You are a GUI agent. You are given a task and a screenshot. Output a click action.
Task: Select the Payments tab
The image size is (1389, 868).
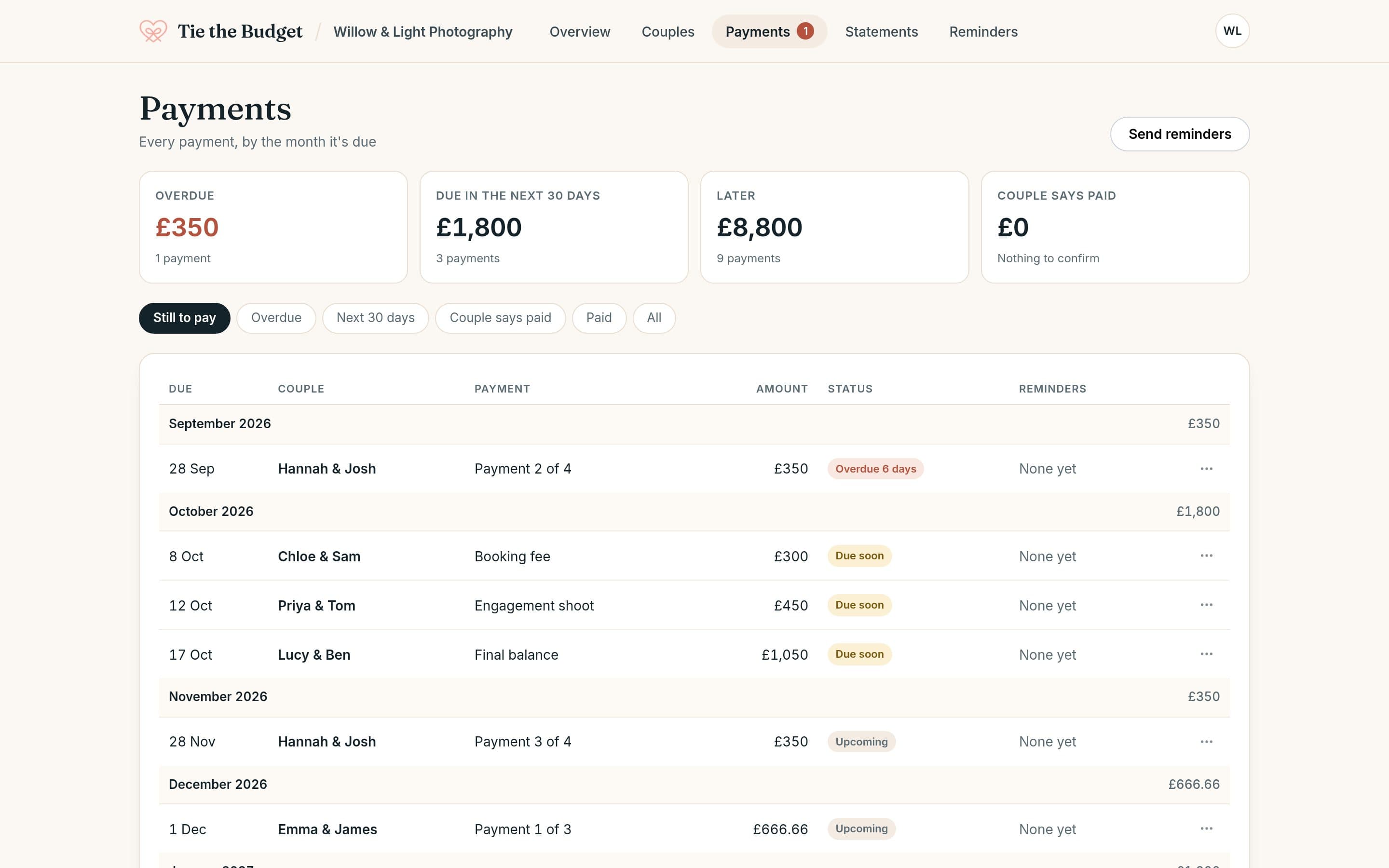click(x=769, y=31)
